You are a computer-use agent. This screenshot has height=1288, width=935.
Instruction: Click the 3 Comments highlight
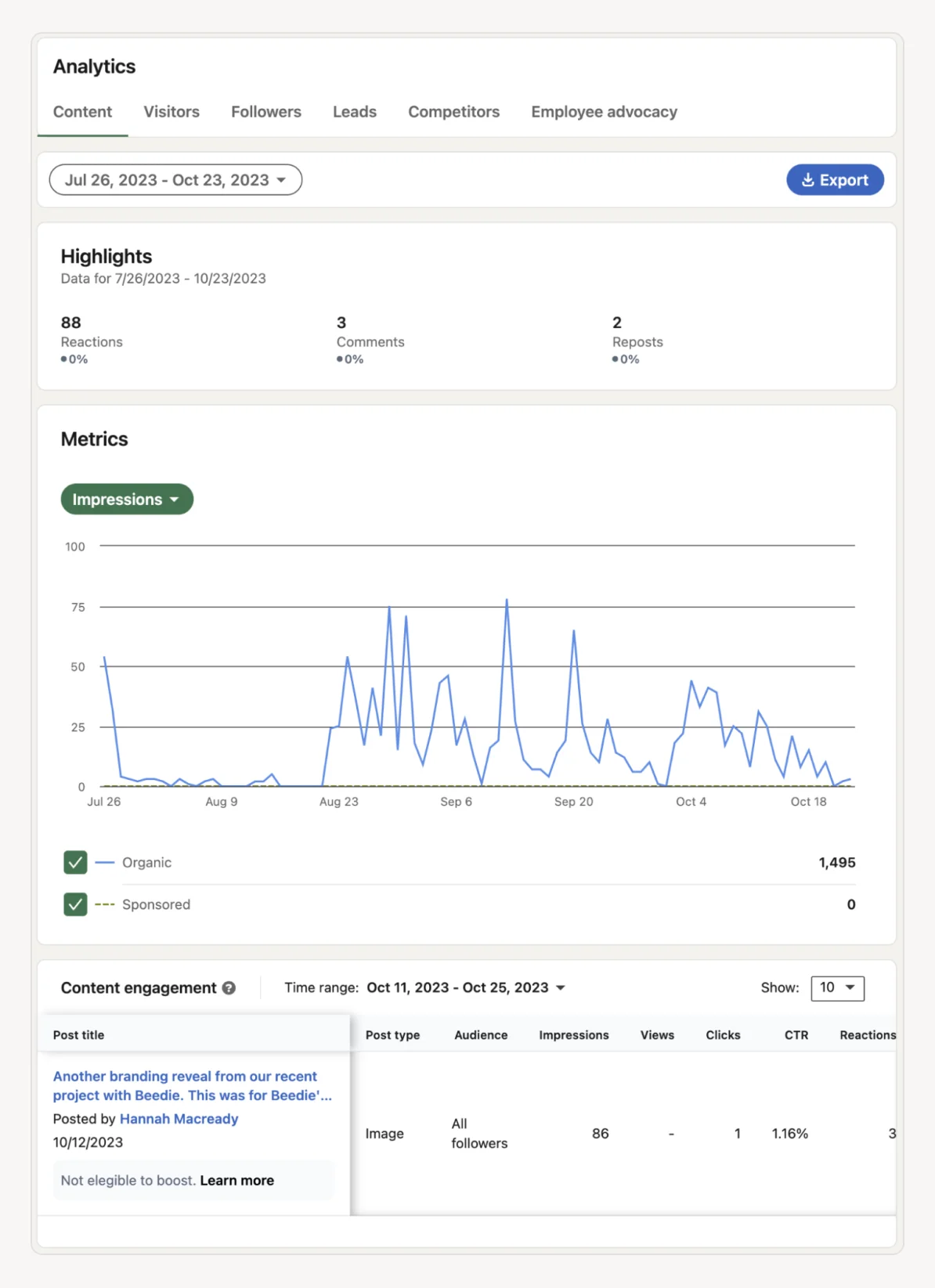coord(370,340)
